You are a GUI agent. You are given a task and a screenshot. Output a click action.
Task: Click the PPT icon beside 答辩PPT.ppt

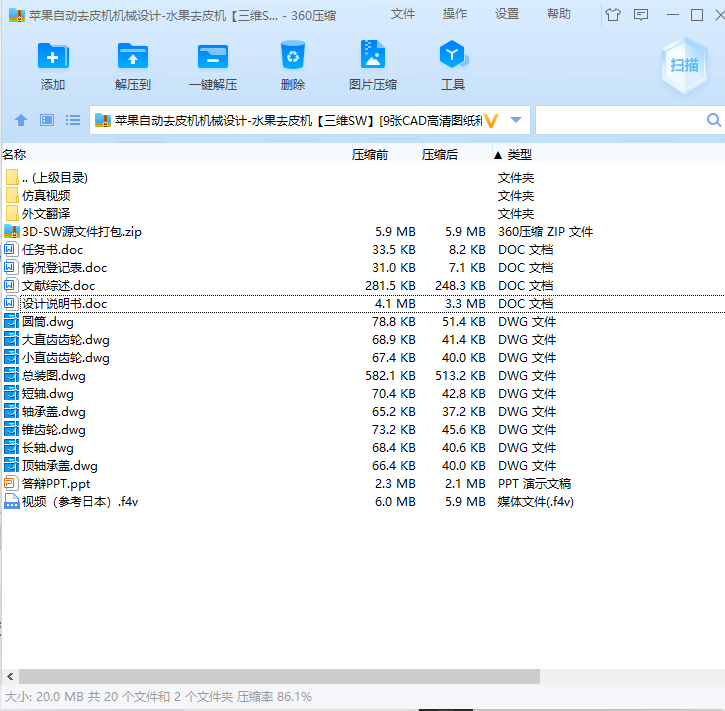coord(11,484)
